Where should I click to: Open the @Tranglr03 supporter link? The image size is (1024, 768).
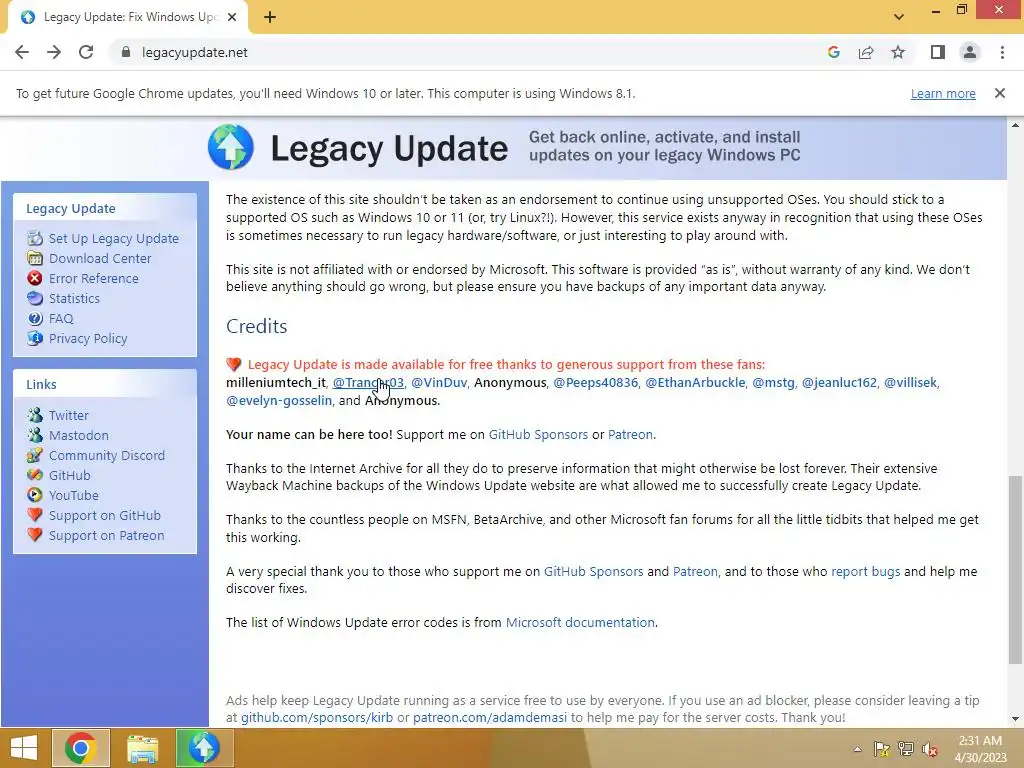(368, 383)
